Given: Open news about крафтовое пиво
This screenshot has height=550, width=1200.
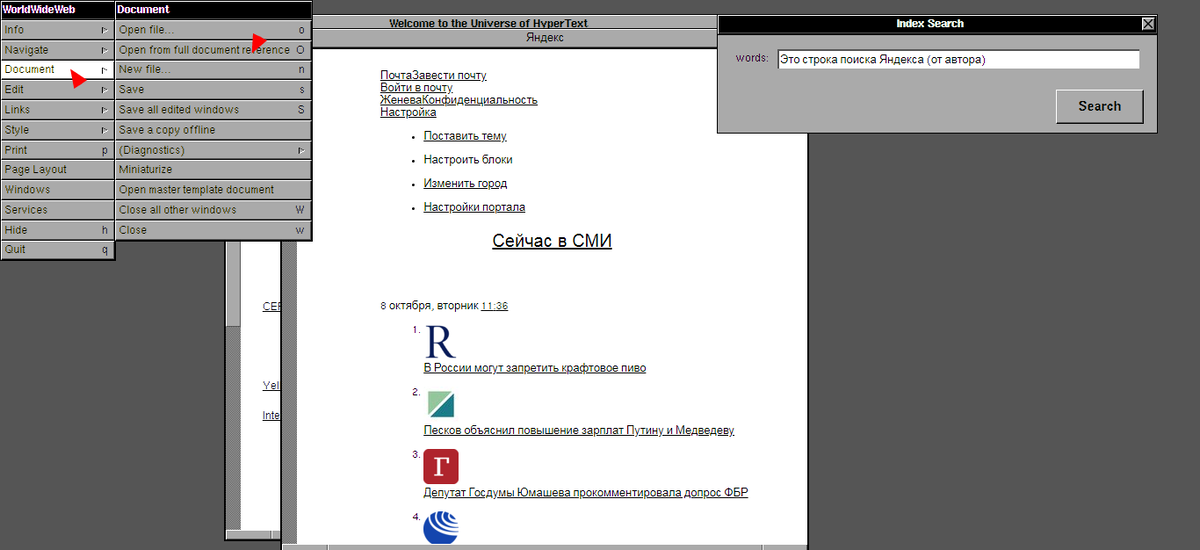Looking at the screenshot, I should [x=535, y=368].
